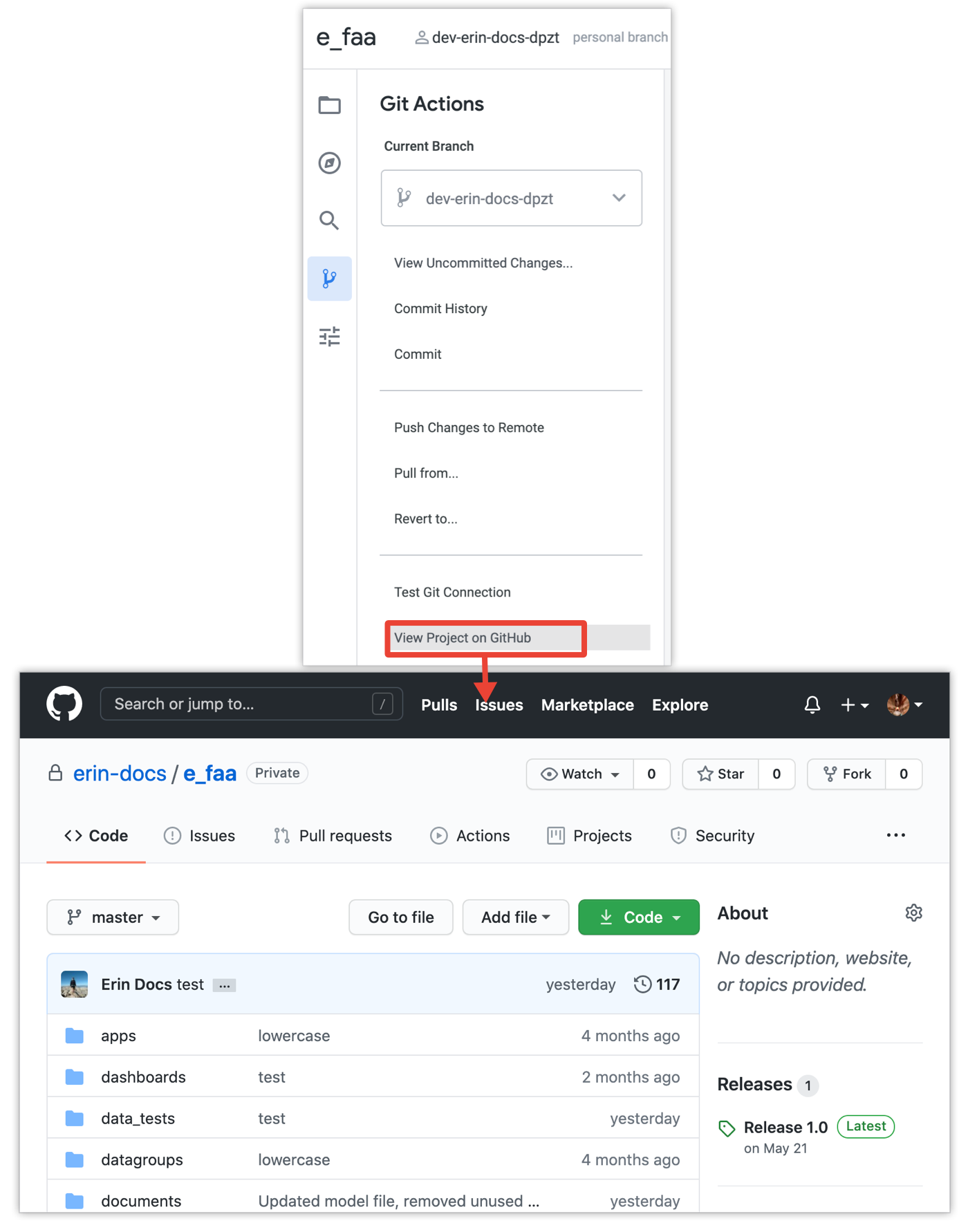The width and height of the screenshot is (968, 1232).
Task: Click the magnifier search icon in sidebar
Action: pos(329,221)
